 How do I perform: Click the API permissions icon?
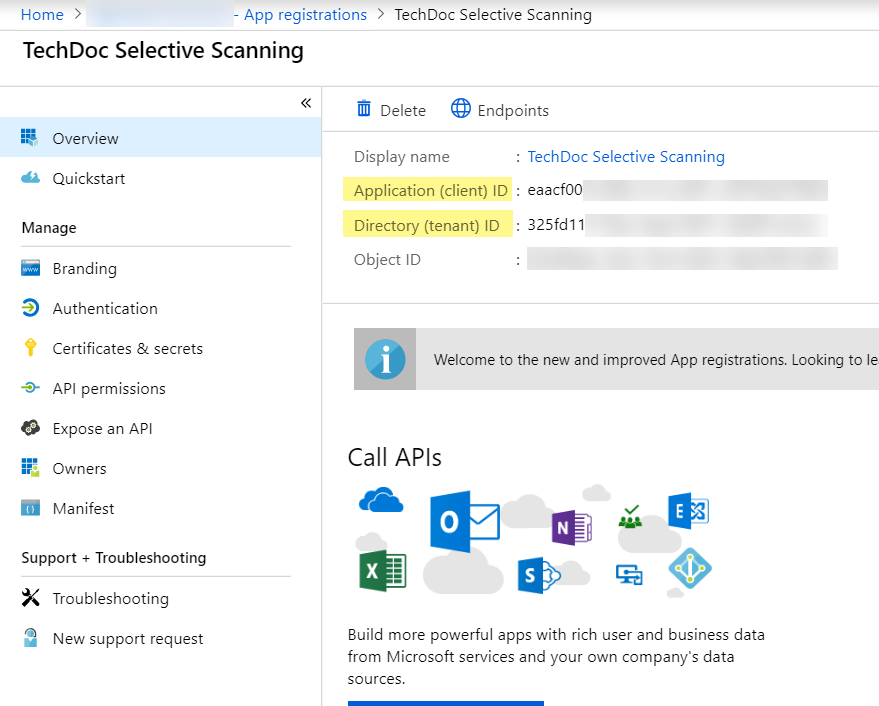tap(30, 388)
